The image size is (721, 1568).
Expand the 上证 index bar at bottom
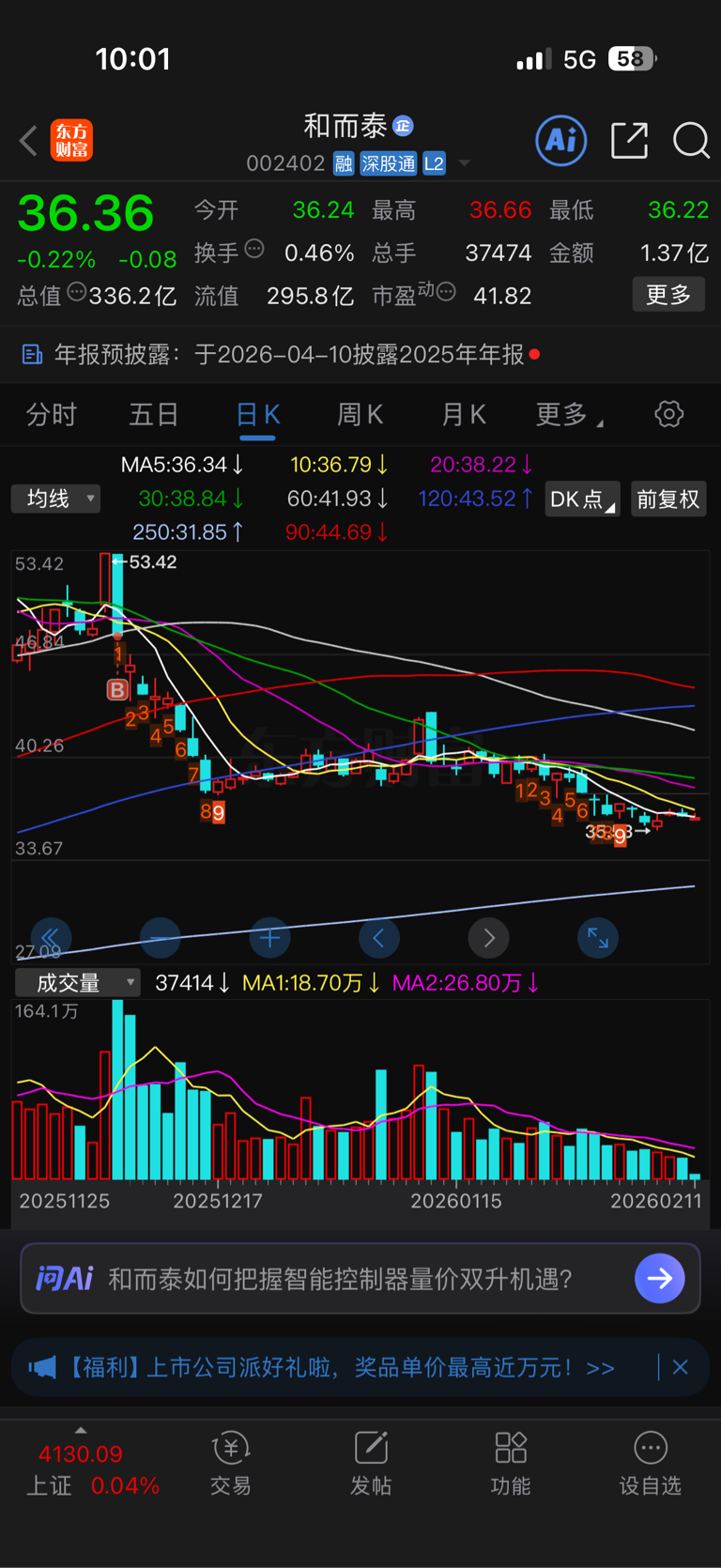(82, 1429)
